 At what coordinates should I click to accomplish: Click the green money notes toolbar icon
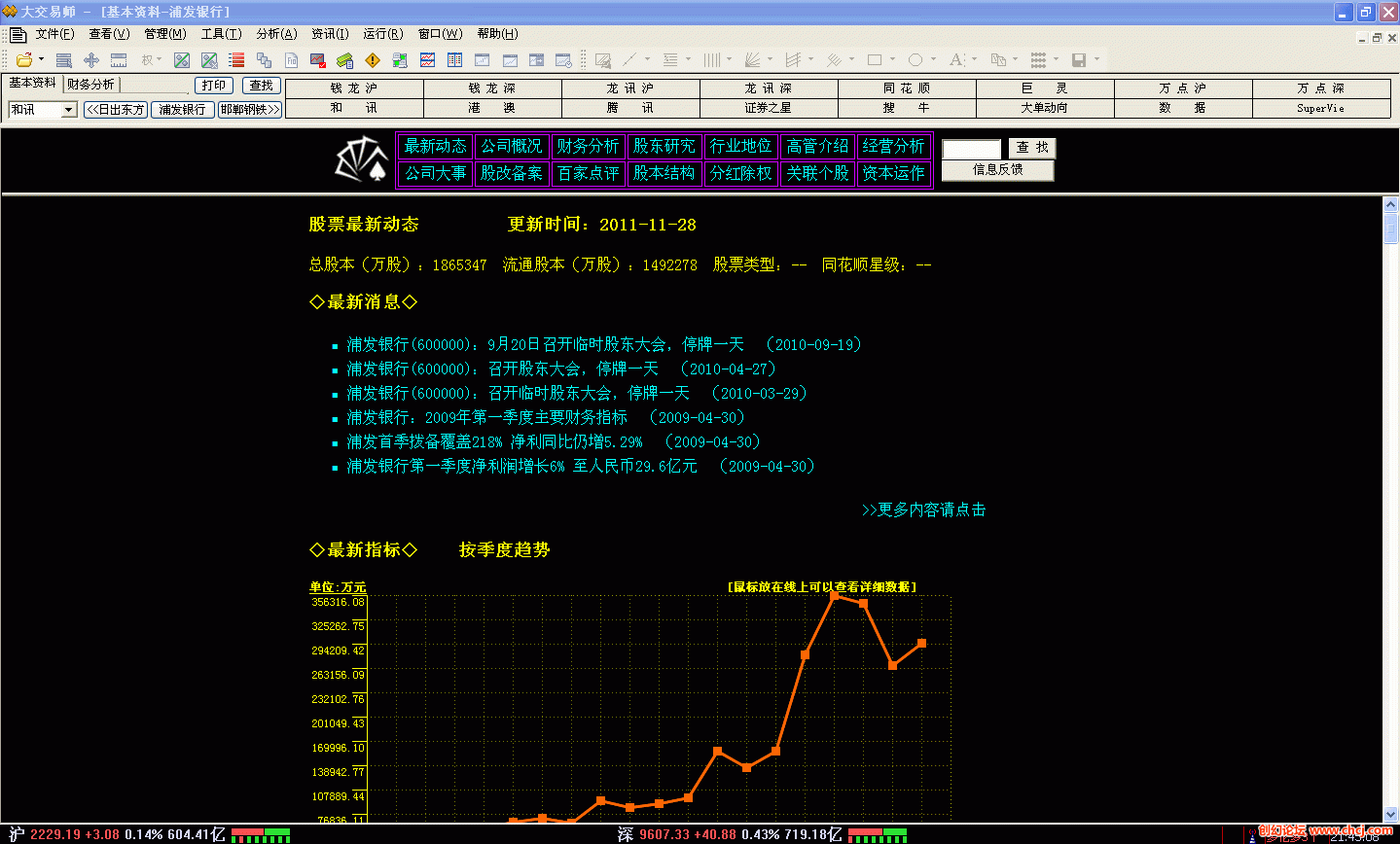point(344,60)
